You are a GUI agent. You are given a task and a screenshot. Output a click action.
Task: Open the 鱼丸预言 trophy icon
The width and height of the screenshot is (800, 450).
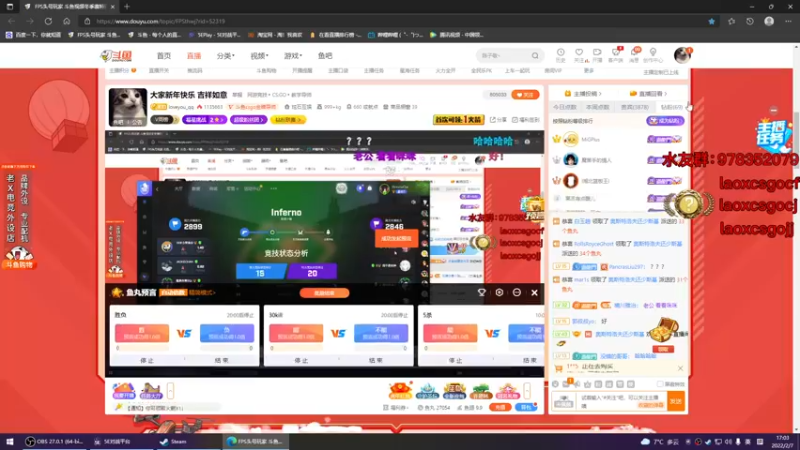pos(482,292)
